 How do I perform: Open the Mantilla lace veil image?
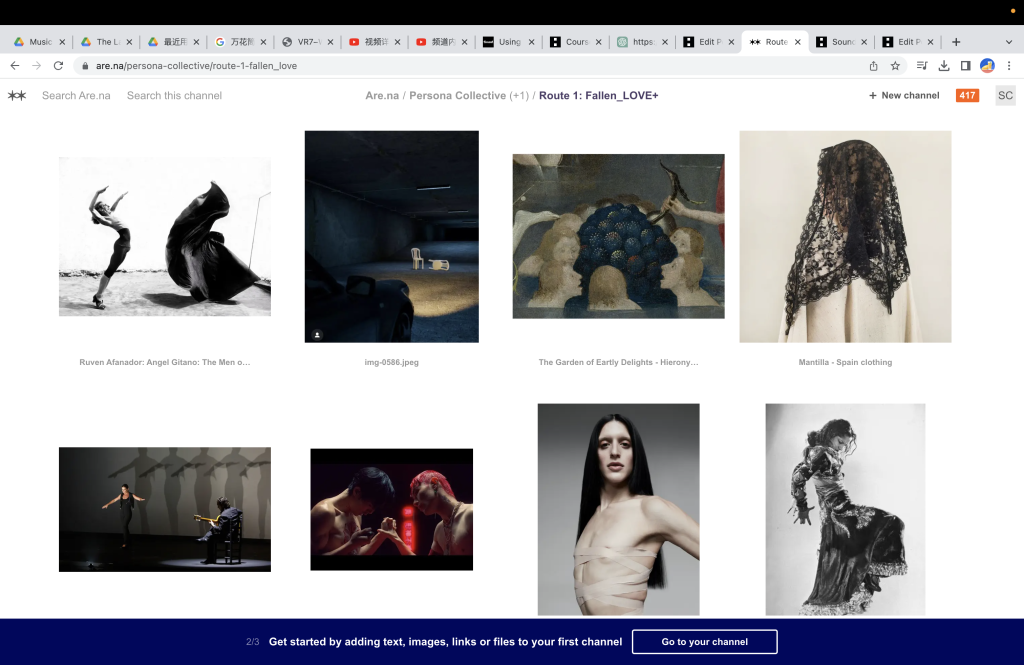tap(845, 236)
